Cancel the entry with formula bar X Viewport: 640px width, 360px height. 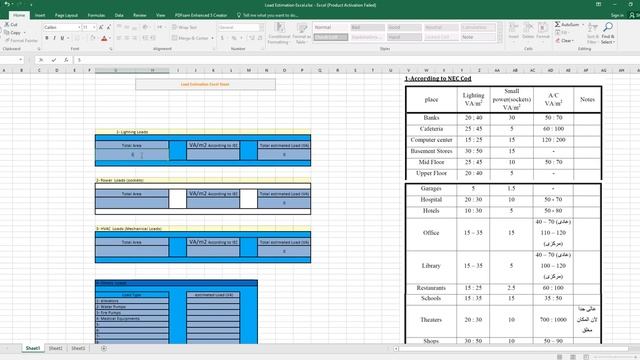pyautogui.click(x=41, y=60)
